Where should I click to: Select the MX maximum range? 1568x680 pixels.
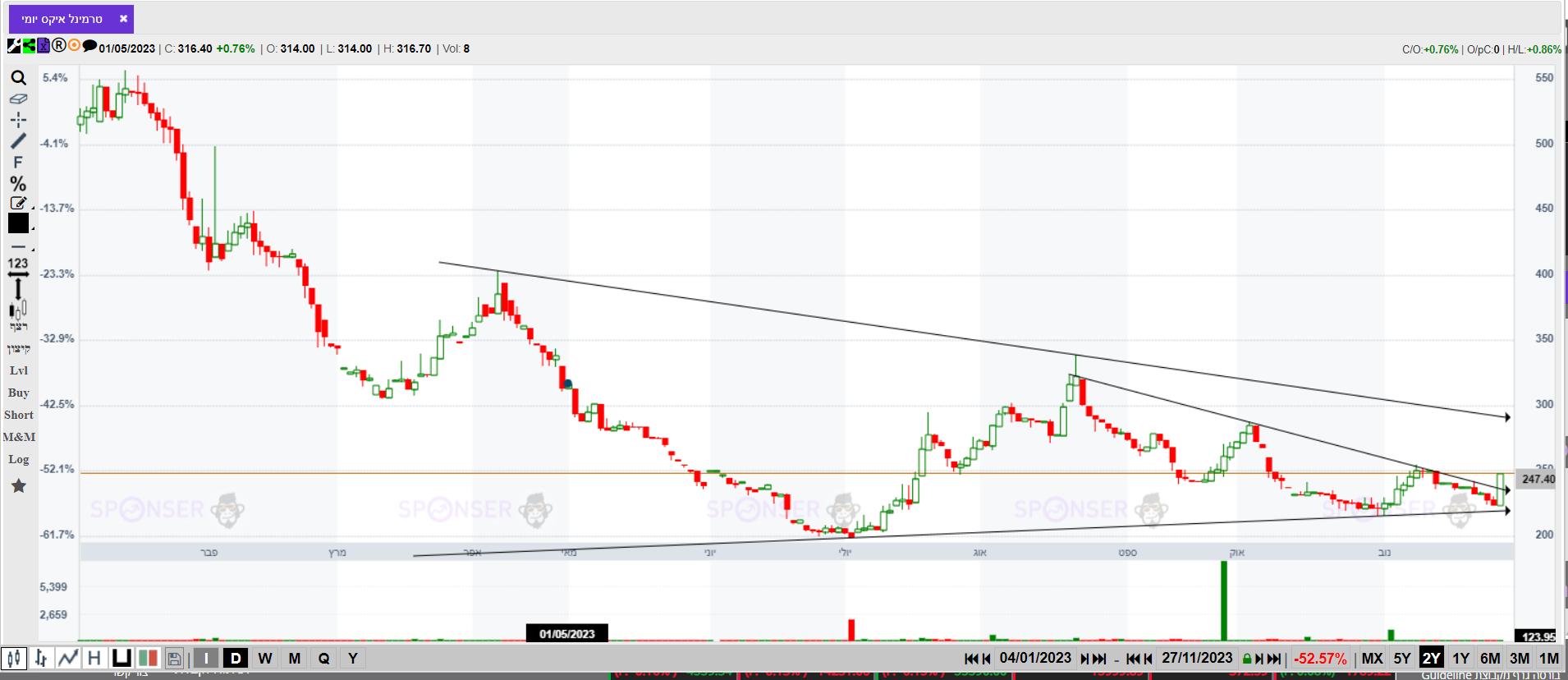click(1372, 658)
